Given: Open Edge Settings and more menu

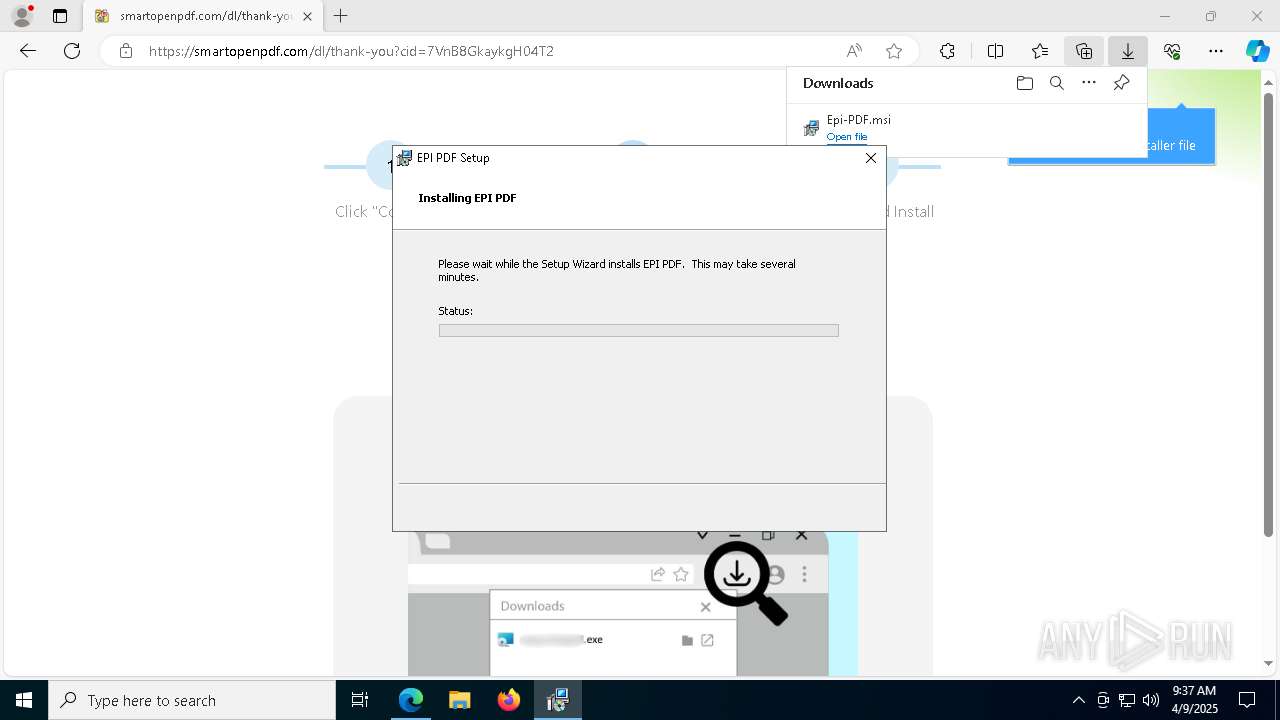Looking at the screenshot, I should pyautogui.click(x=1216, y=51).
